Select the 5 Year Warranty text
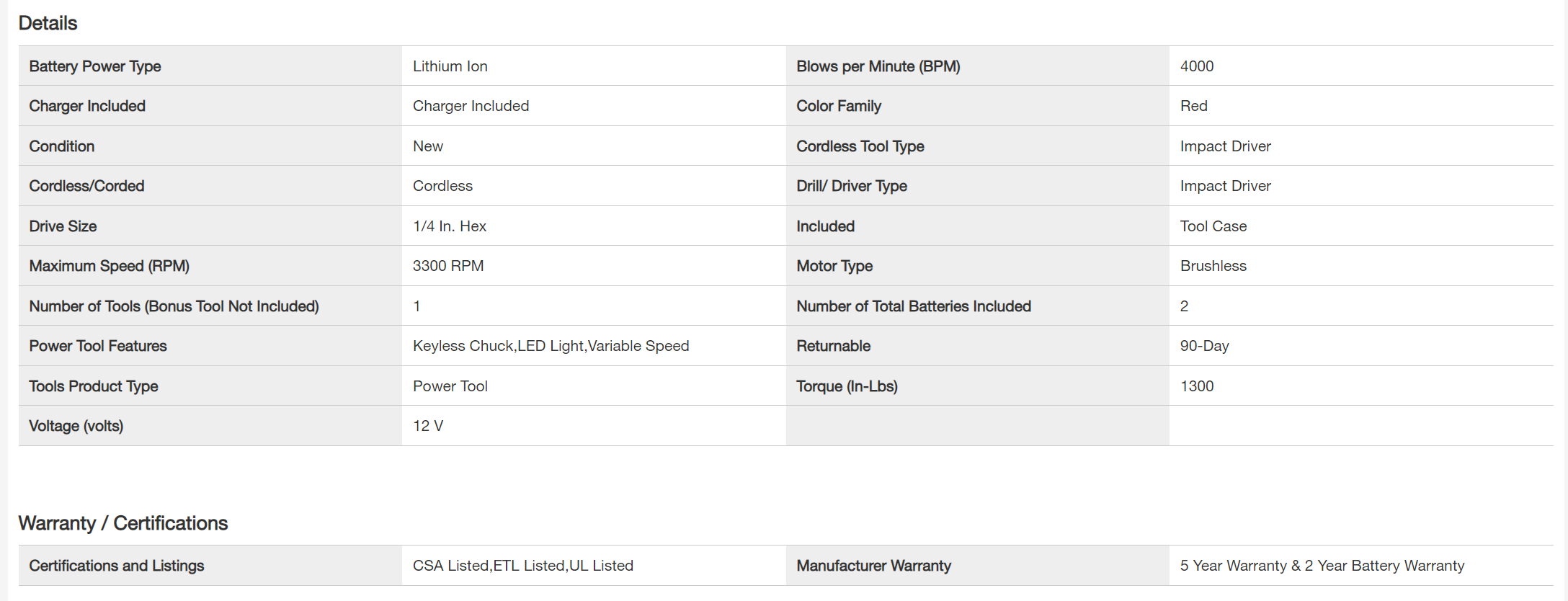 1233,566
